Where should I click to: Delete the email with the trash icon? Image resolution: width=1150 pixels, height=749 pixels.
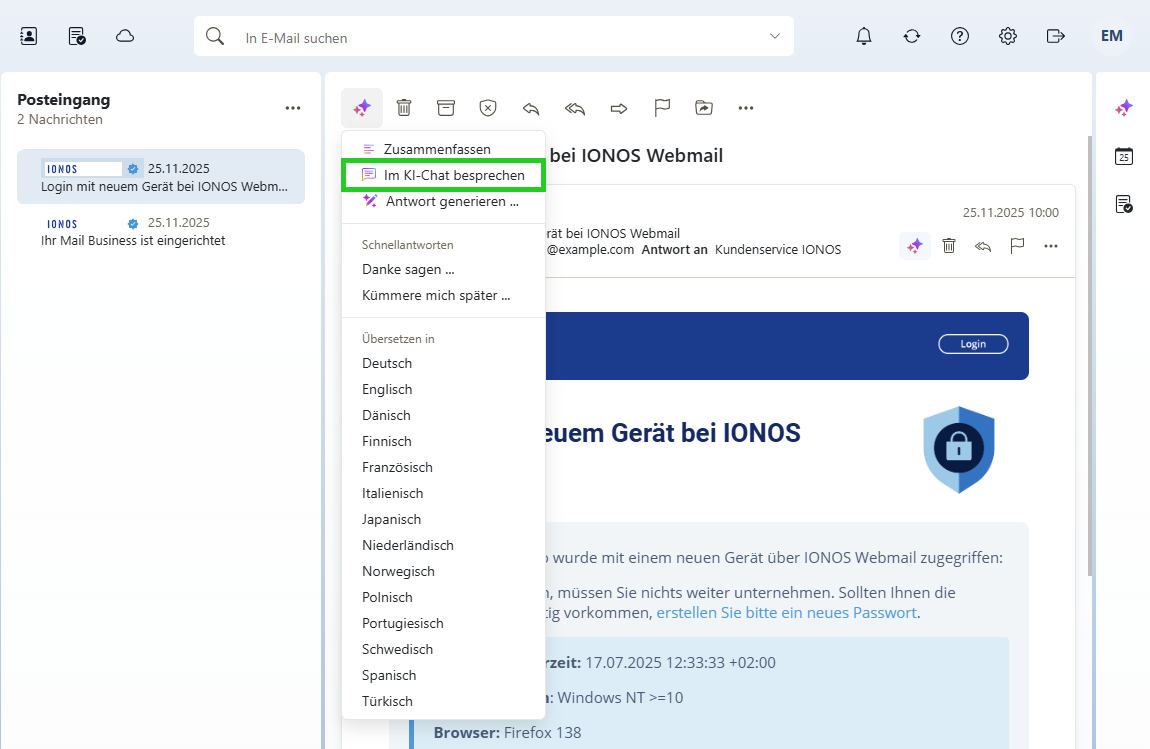tap(404, 107)
